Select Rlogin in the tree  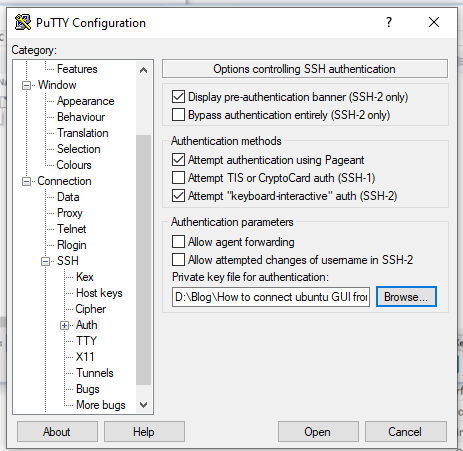(72, 245)
